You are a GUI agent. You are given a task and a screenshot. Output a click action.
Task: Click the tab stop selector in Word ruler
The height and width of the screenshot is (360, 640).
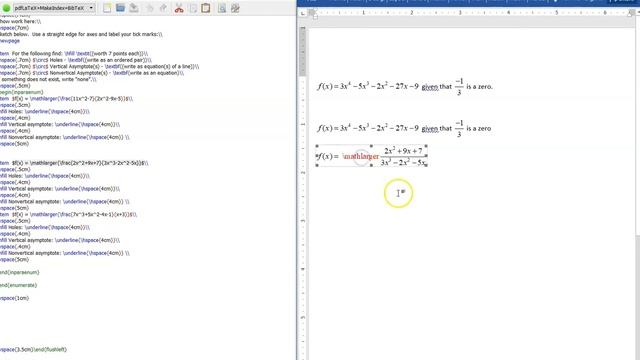(x=302, y=13)
